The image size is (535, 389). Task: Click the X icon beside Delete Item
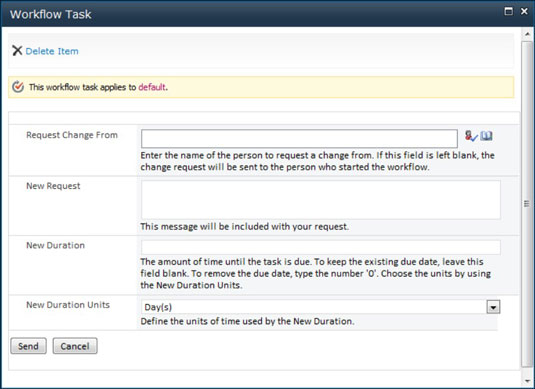click(17, 51)
